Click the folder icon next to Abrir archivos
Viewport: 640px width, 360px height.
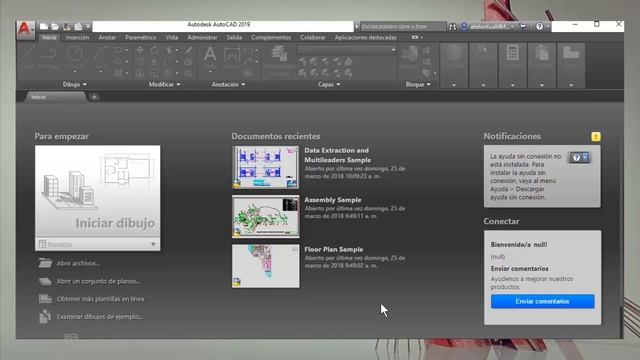[x=45, y=263]
